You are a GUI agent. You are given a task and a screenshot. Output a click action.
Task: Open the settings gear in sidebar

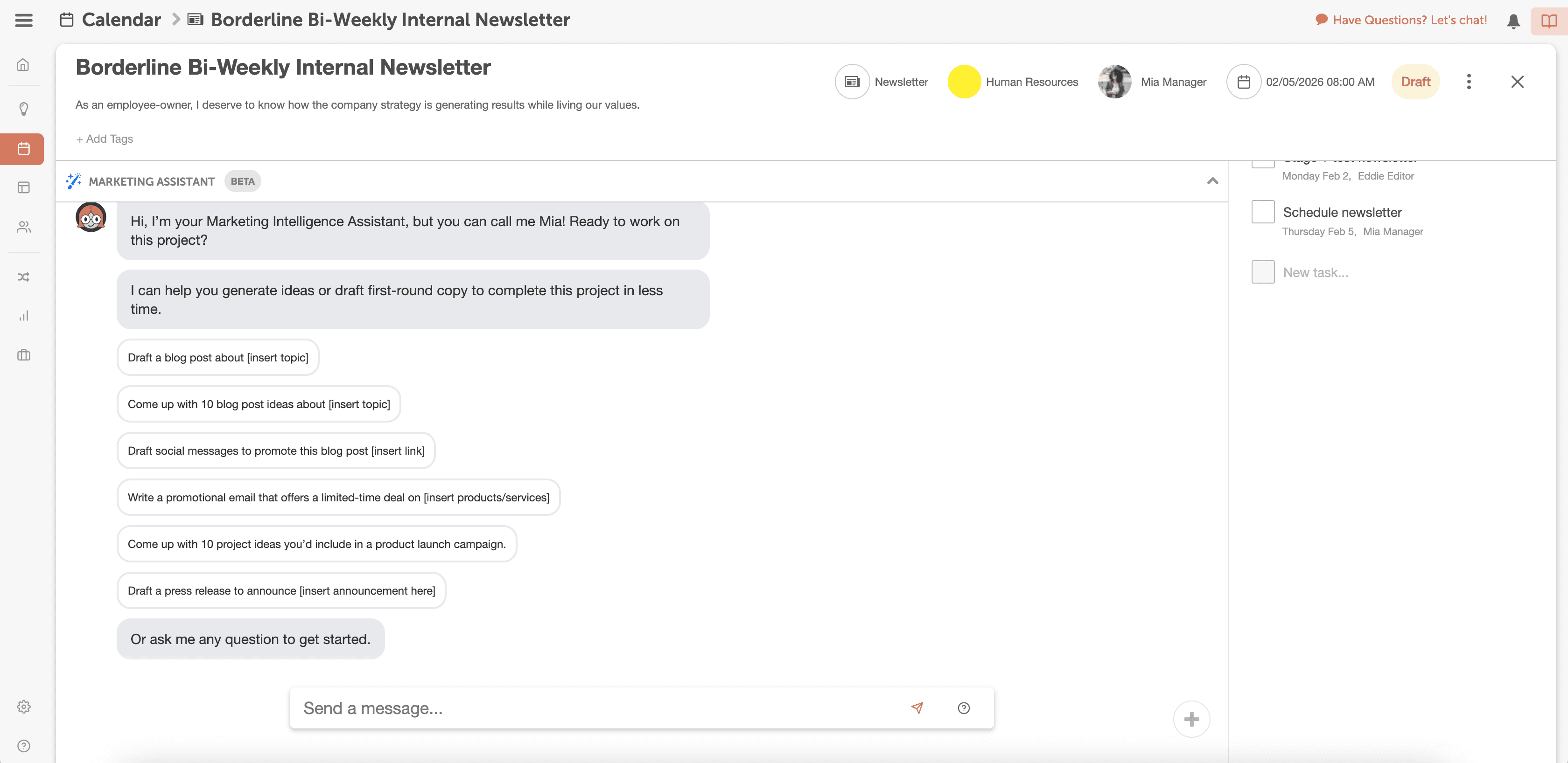pyautogui.click(x=23, y=707)
